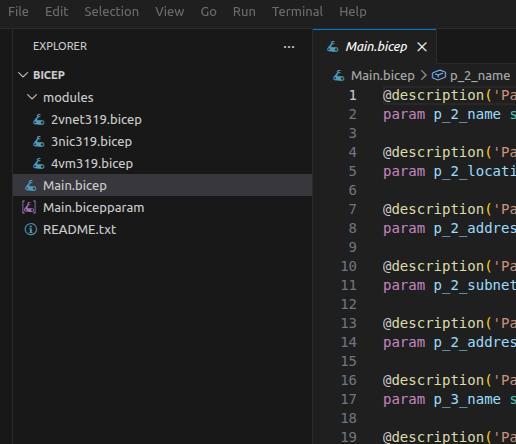516x444 pixels.
Task: Open the File menu
Action: click(x=18, y=12)
